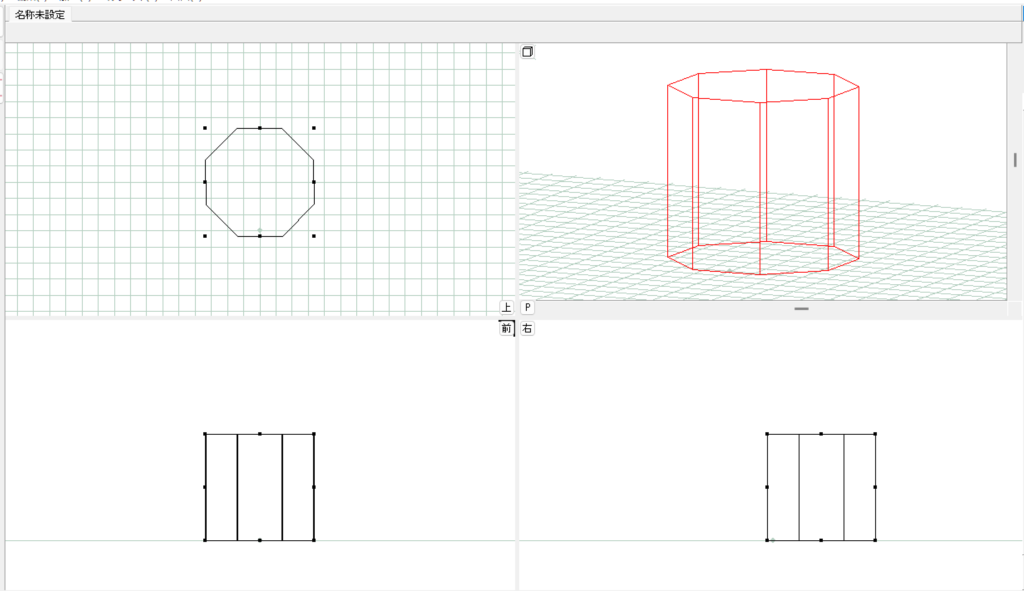Click top-left handle of prism in front view
Viewport: 1024px width, 591px height.
click(205, 434)
